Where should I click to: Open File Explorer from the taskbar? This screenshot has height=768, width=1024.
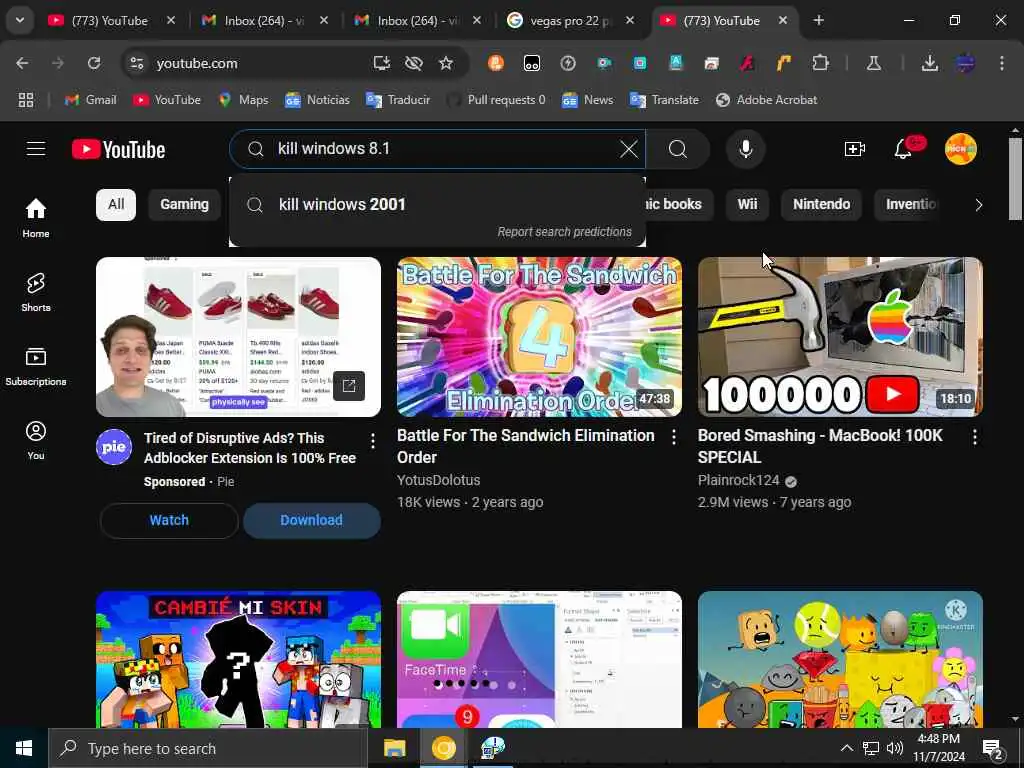[394, 748]
